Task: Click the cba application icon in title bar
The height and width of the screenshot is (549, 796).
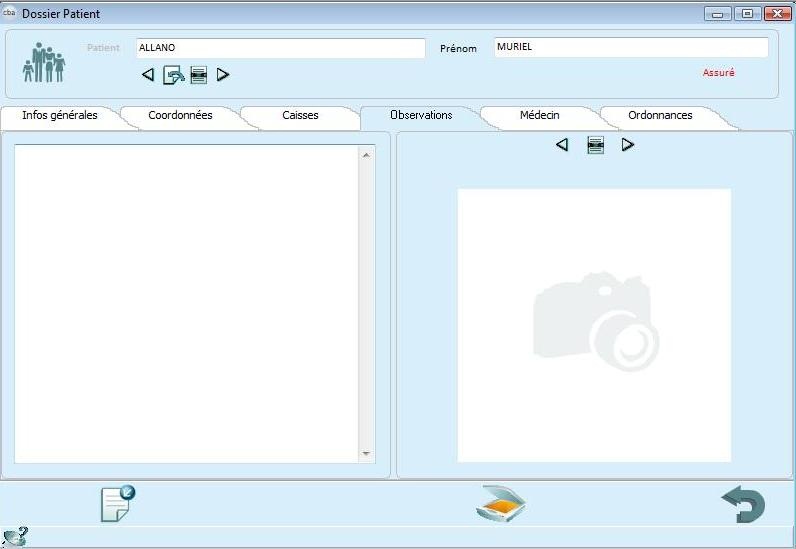Action: (x=9, y=12)
